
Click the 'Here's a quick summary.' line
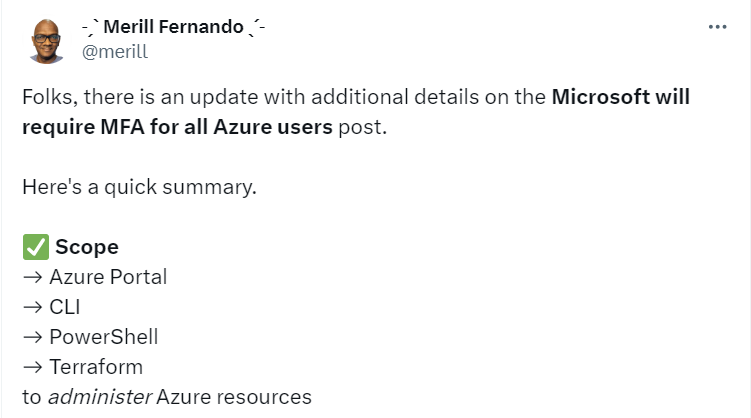(x=139, y=187)
